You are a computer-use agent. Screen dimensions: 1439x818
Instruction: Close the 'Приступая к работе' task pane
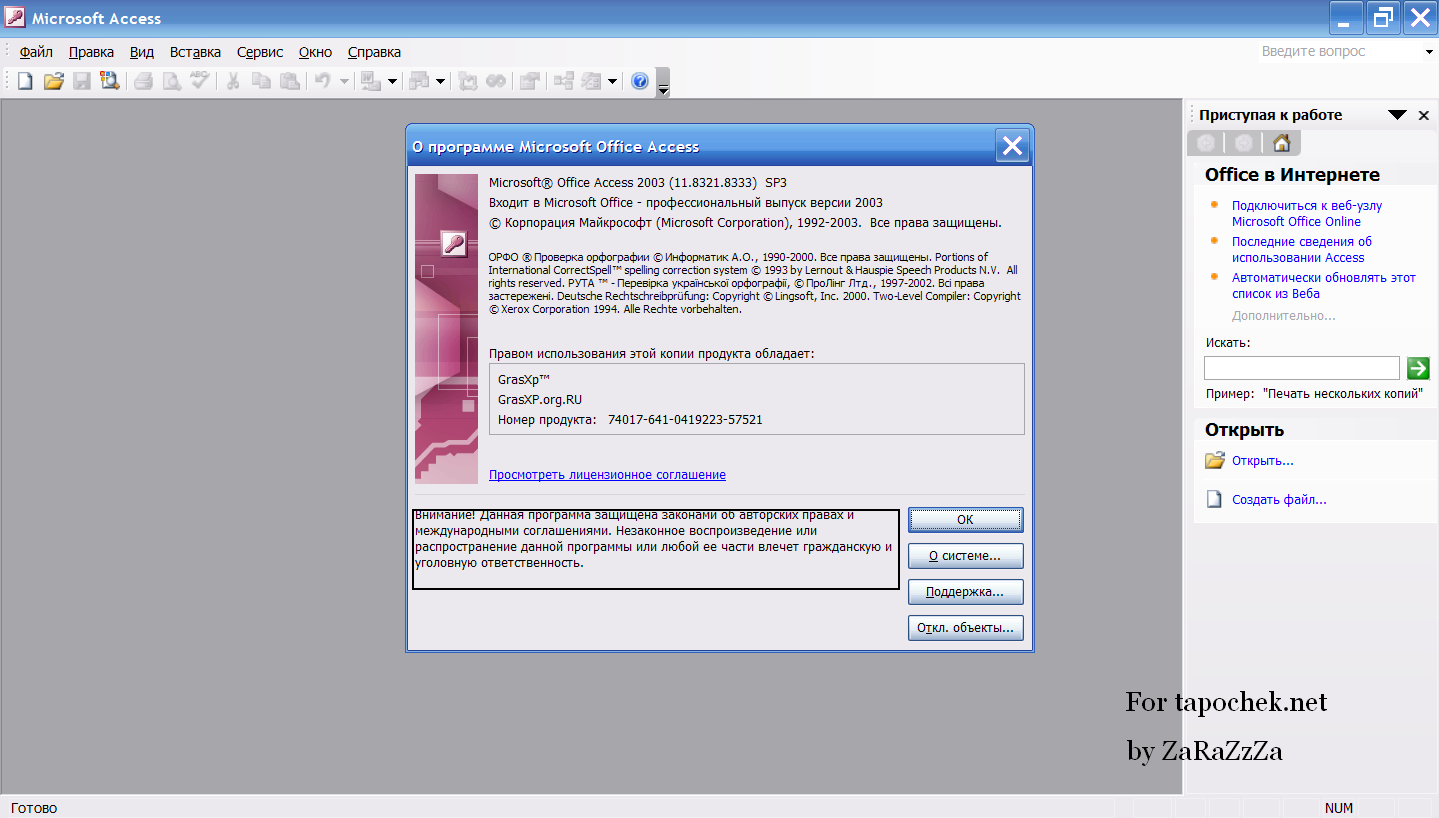(x=1424, y=115)
